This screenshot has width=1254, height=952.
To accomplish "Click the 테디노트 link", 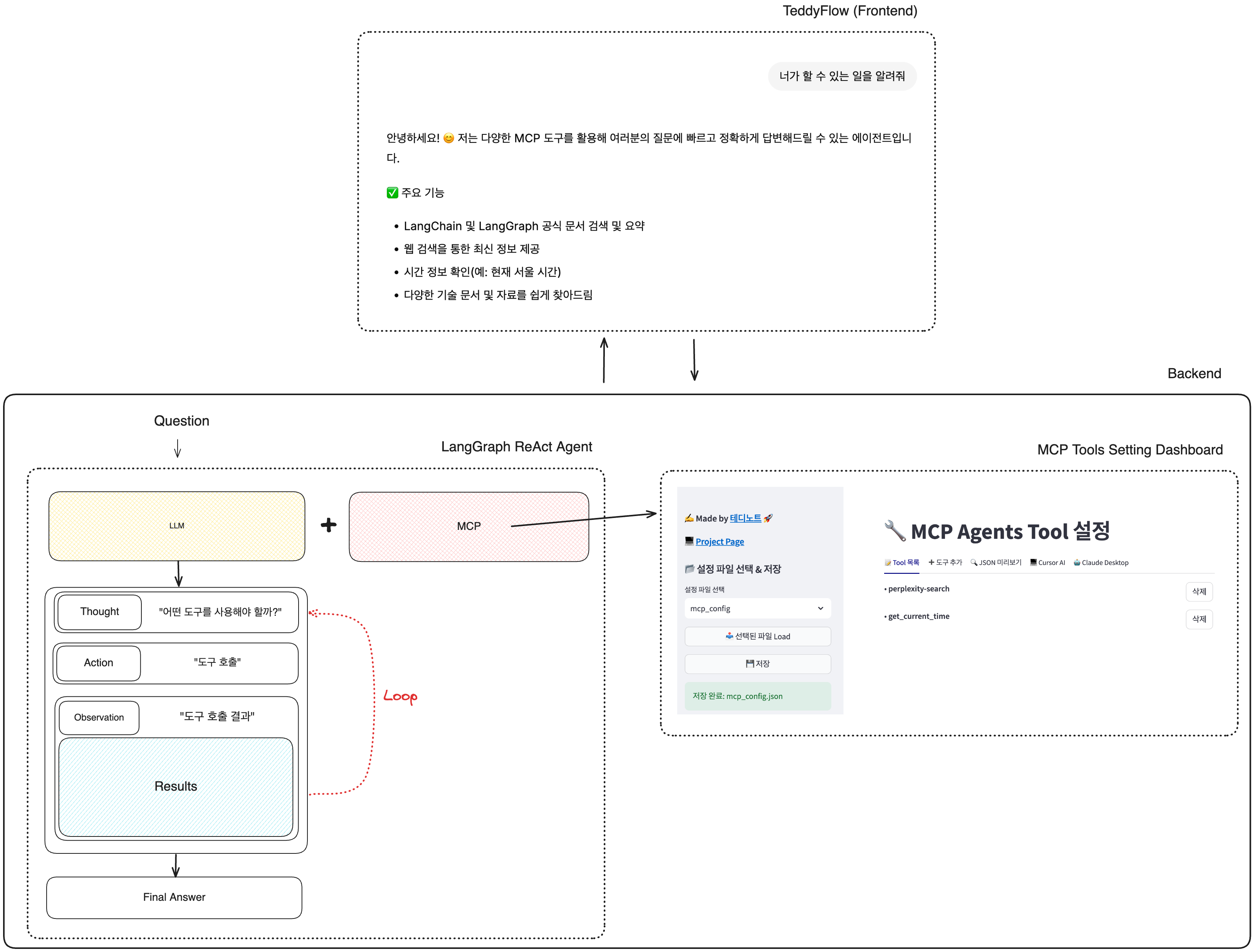I will [745, 518].
